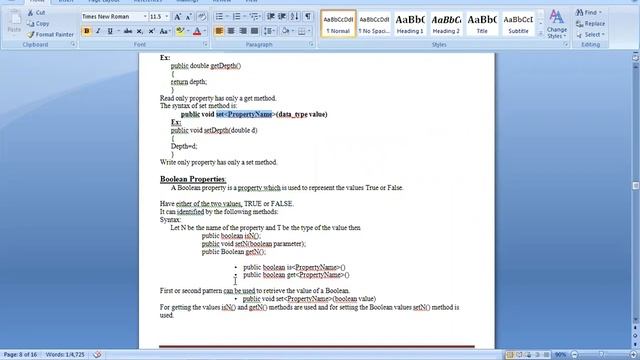The width and height of the screenshot is (640, 360).
Task: Apply the Title style
Action: 482,24
